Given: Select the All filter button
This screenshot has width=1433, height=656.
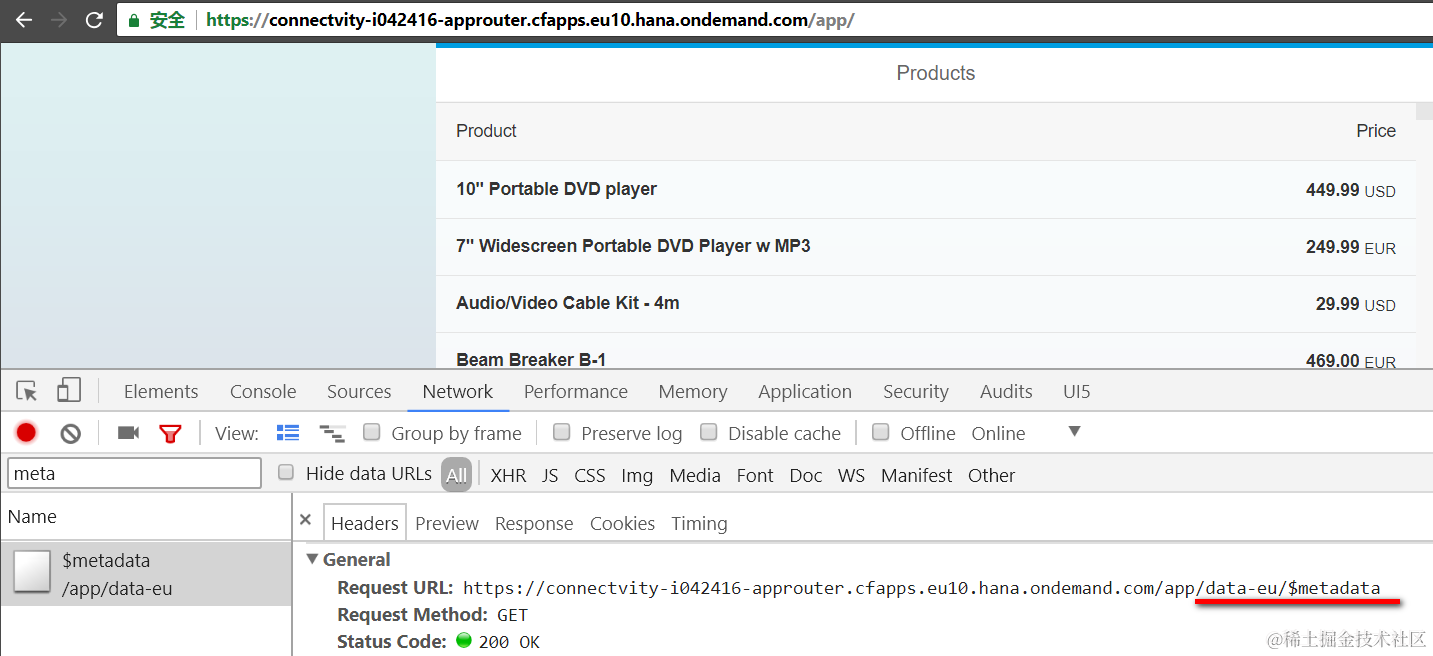Looking at the screenshot, I should 457,475.
